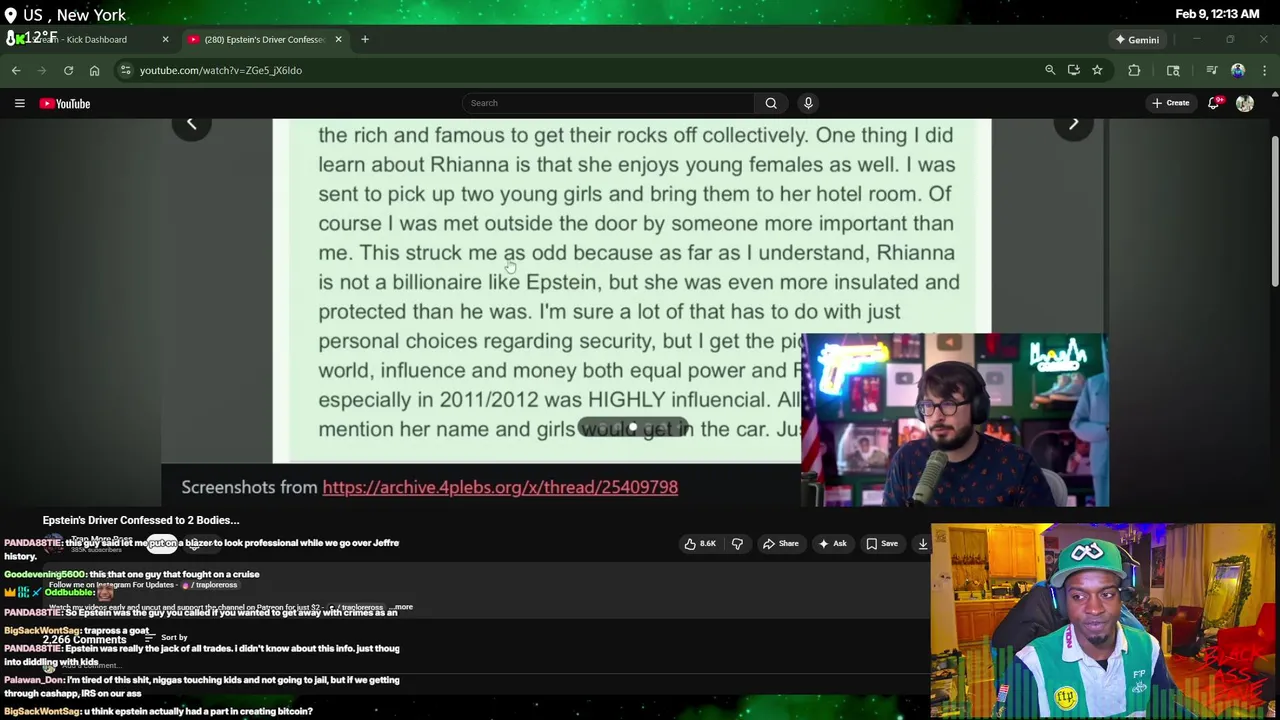Click the 2,266 Comments heading
The width and height of the screenshot is (1280, 720).
(85, 640)
